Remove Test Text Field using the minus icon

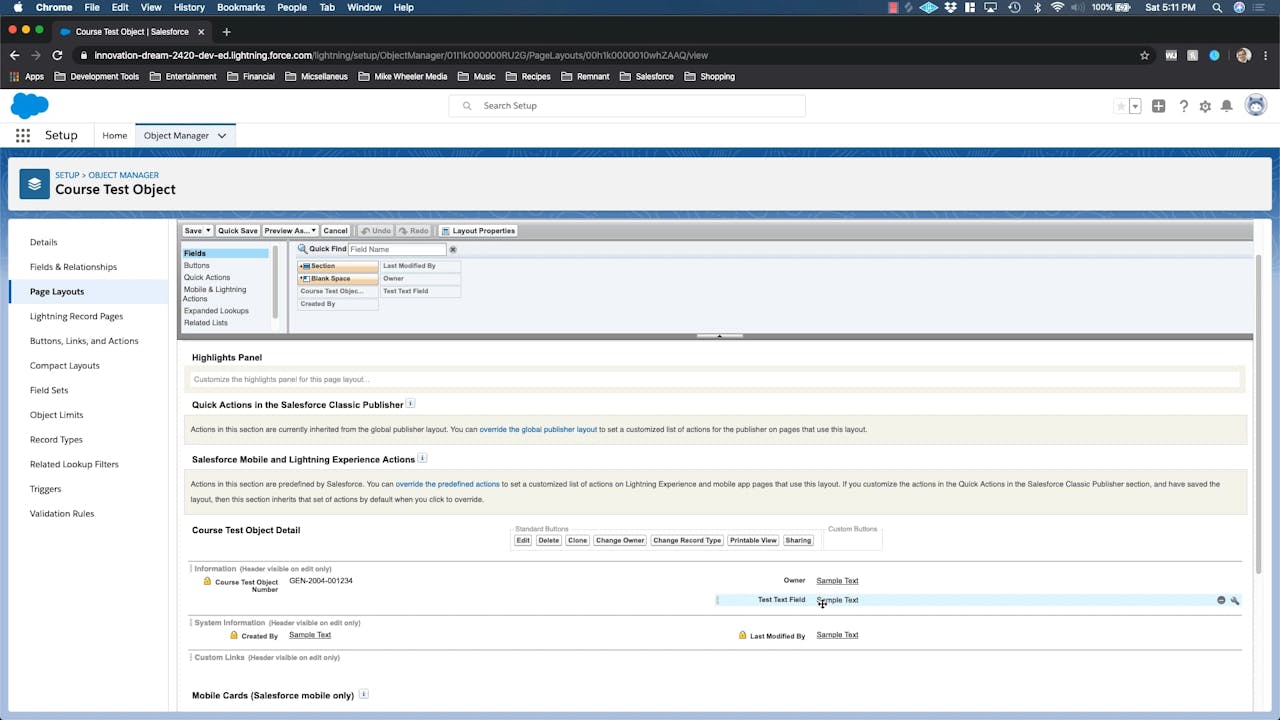tap(1221, 600)
